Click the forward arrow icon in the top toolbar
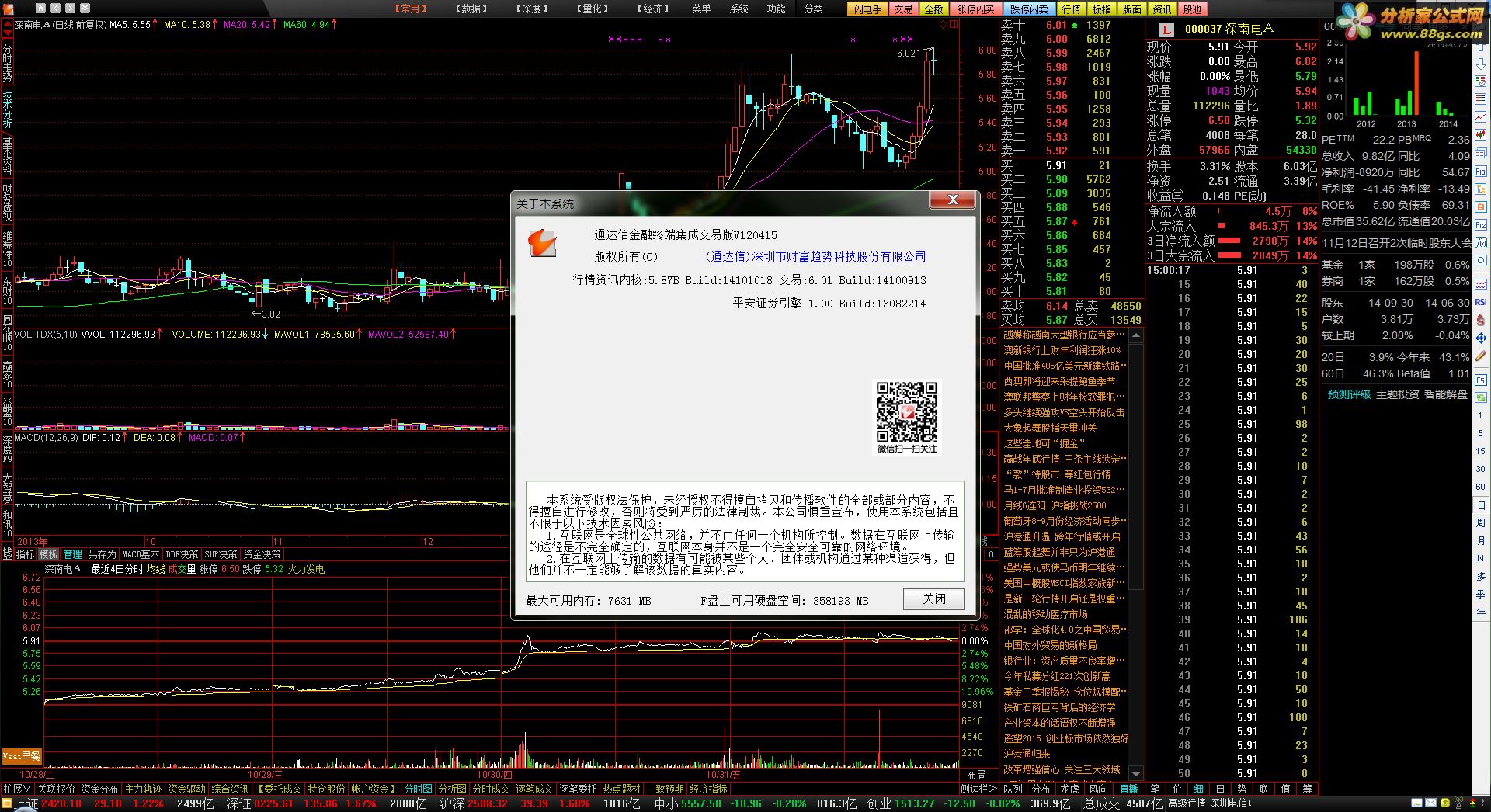This screenshot has height=812, width=1491. 71,9
